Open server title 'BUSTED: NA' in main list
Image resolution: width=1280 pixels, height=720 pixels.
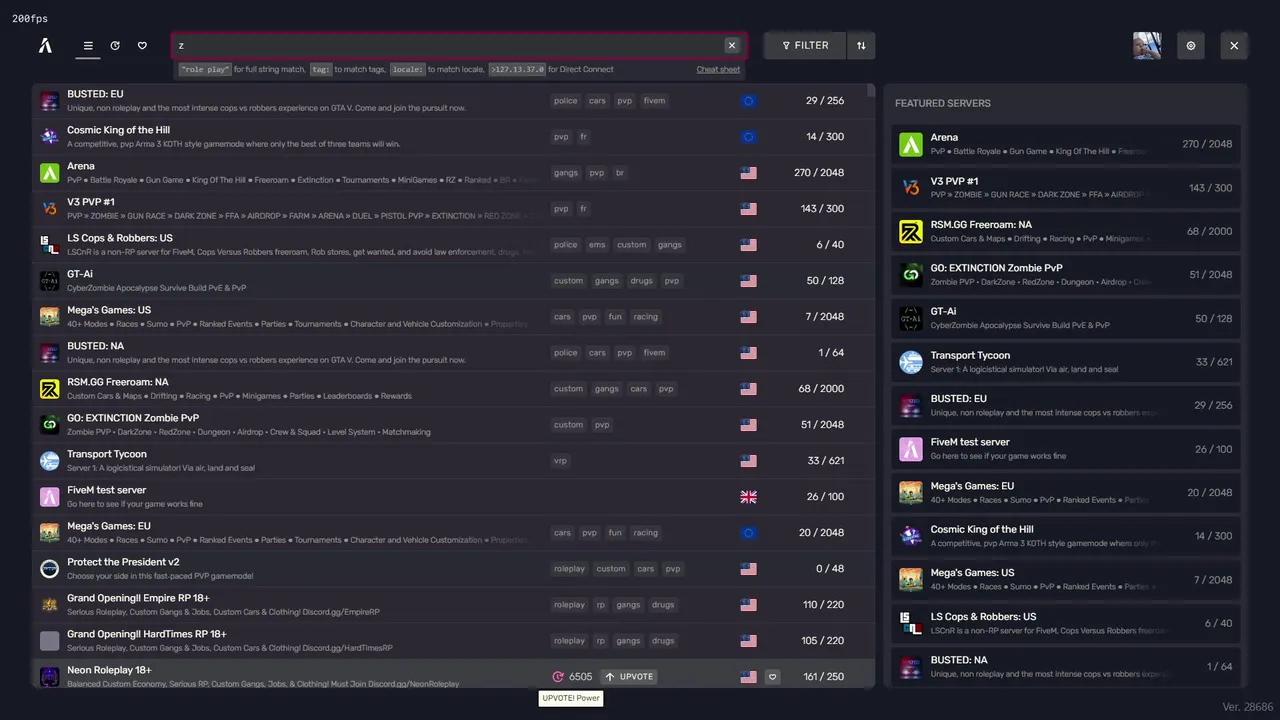[x=96, y=346]
